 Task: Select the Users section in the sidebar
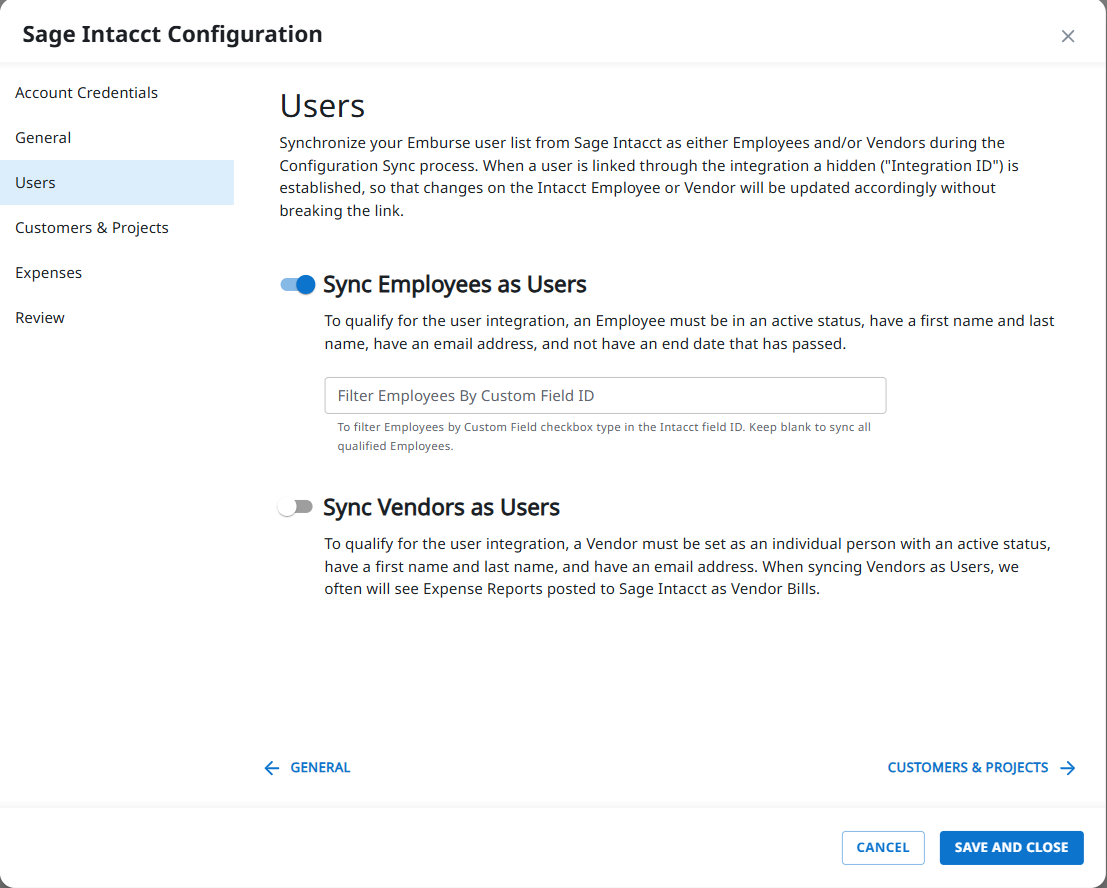click(35, 182)
